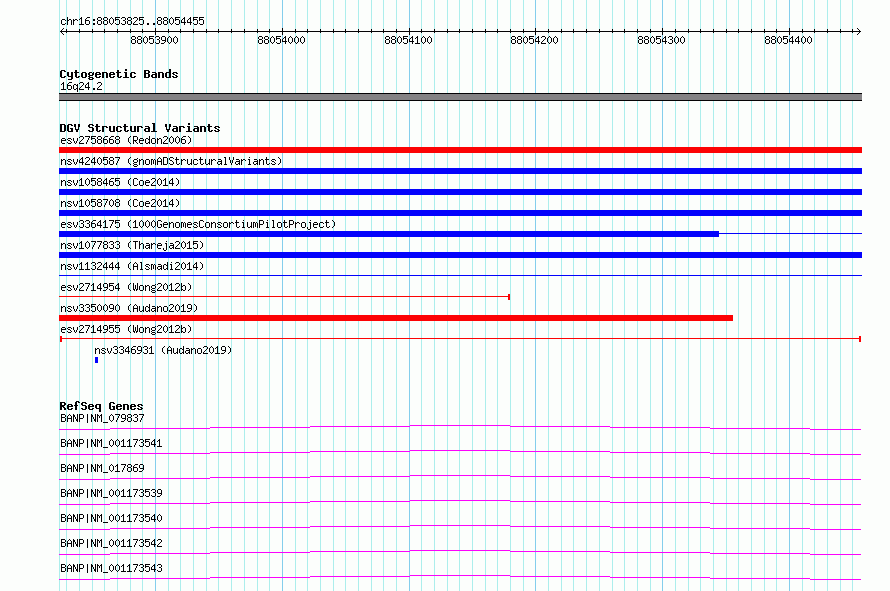The height and width of the screenshot is (591, 890).
Task: Open variant label esv2714955 (Wong2012b)
Action: coord(126,329)
